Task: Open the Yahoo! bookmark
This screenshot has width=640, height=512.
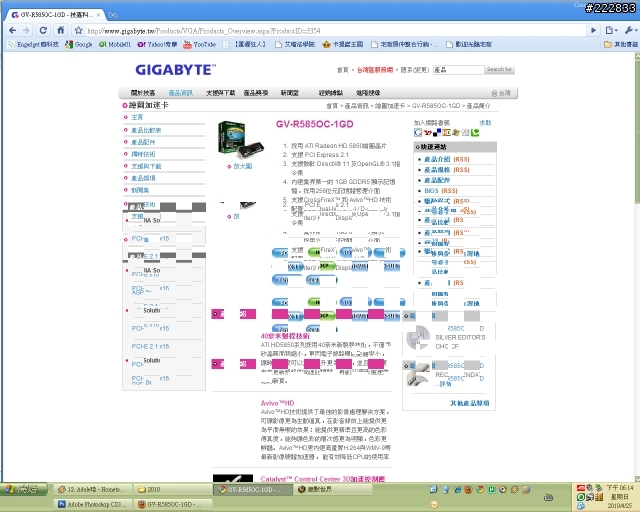Action: coord(157,44)
